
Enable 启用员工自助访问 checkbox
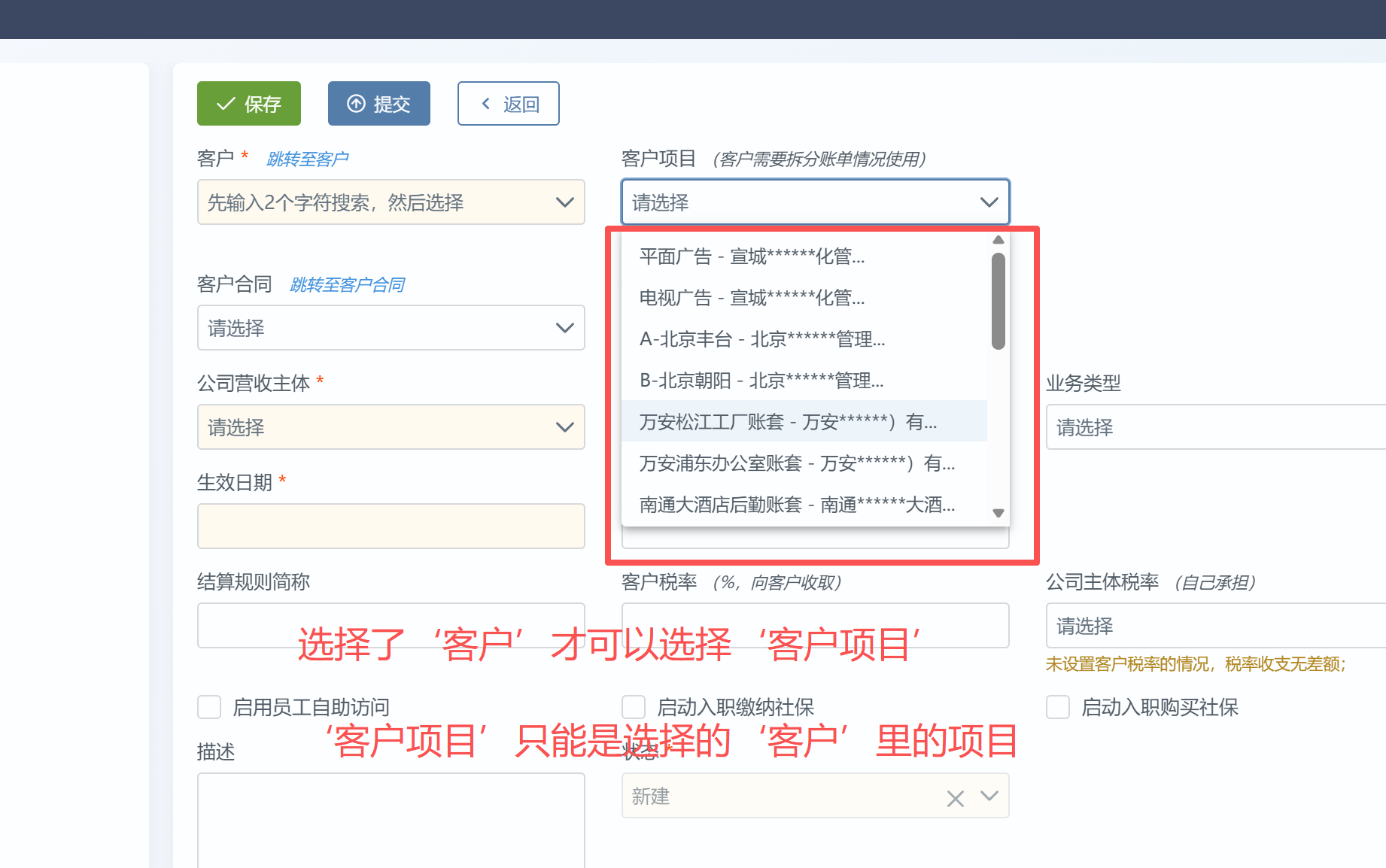click(209, 707)
